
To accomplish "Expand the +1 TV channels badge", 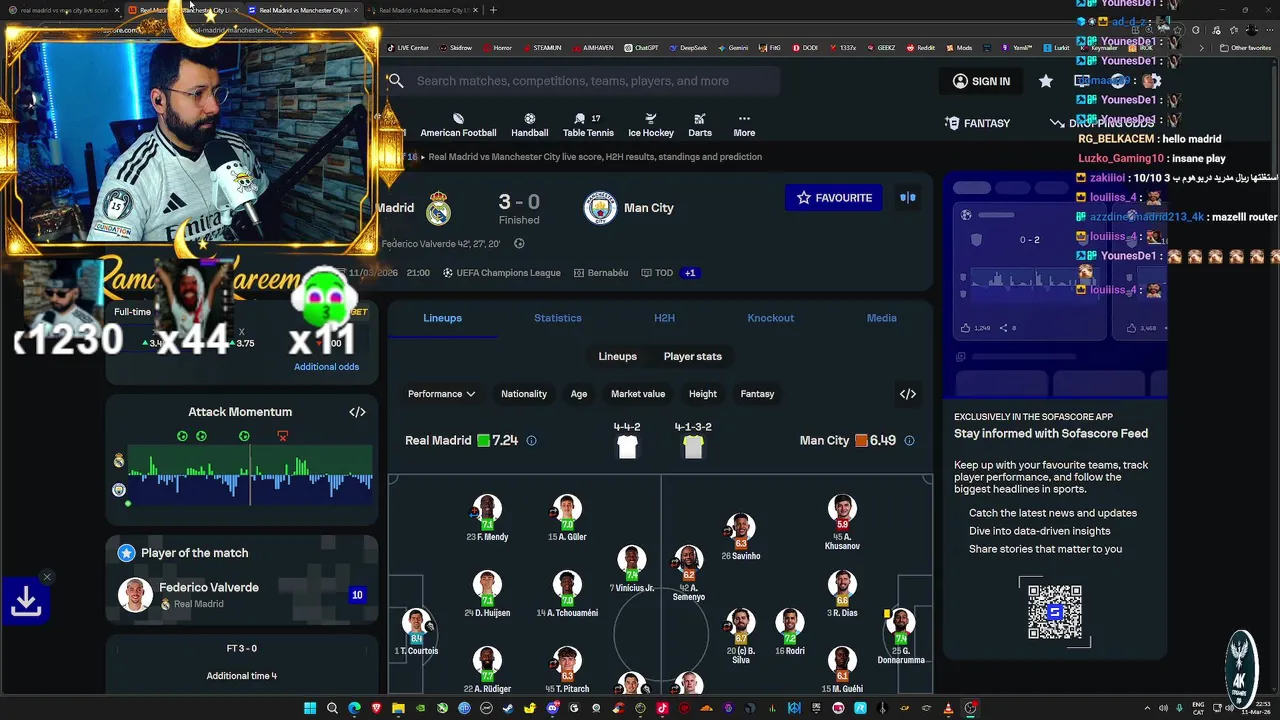I will [690, 273].
